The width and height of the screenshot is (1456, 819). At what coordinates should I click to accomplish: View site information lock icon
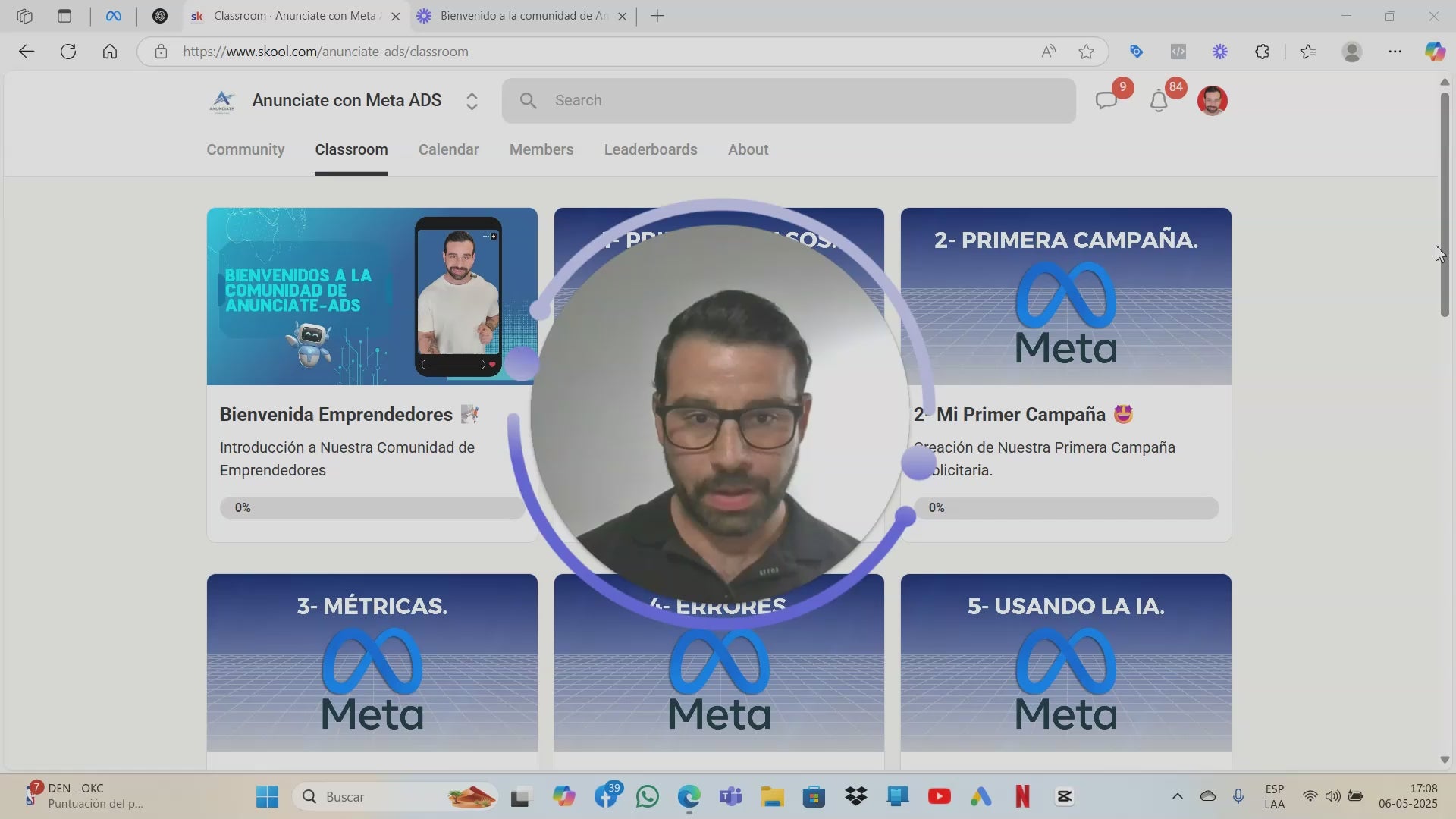161,52
